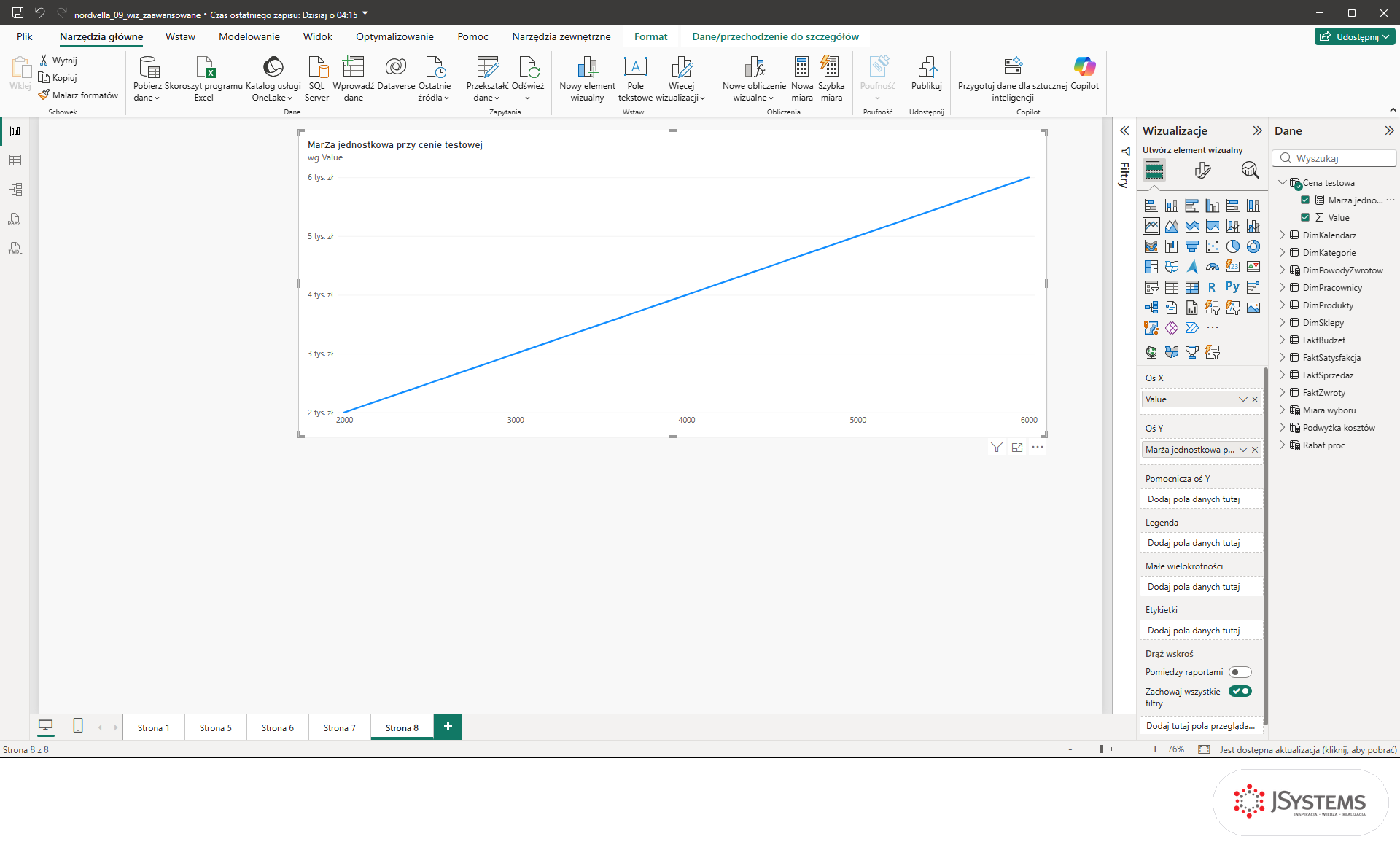Click the update available status link

[x=1308, y=749]
